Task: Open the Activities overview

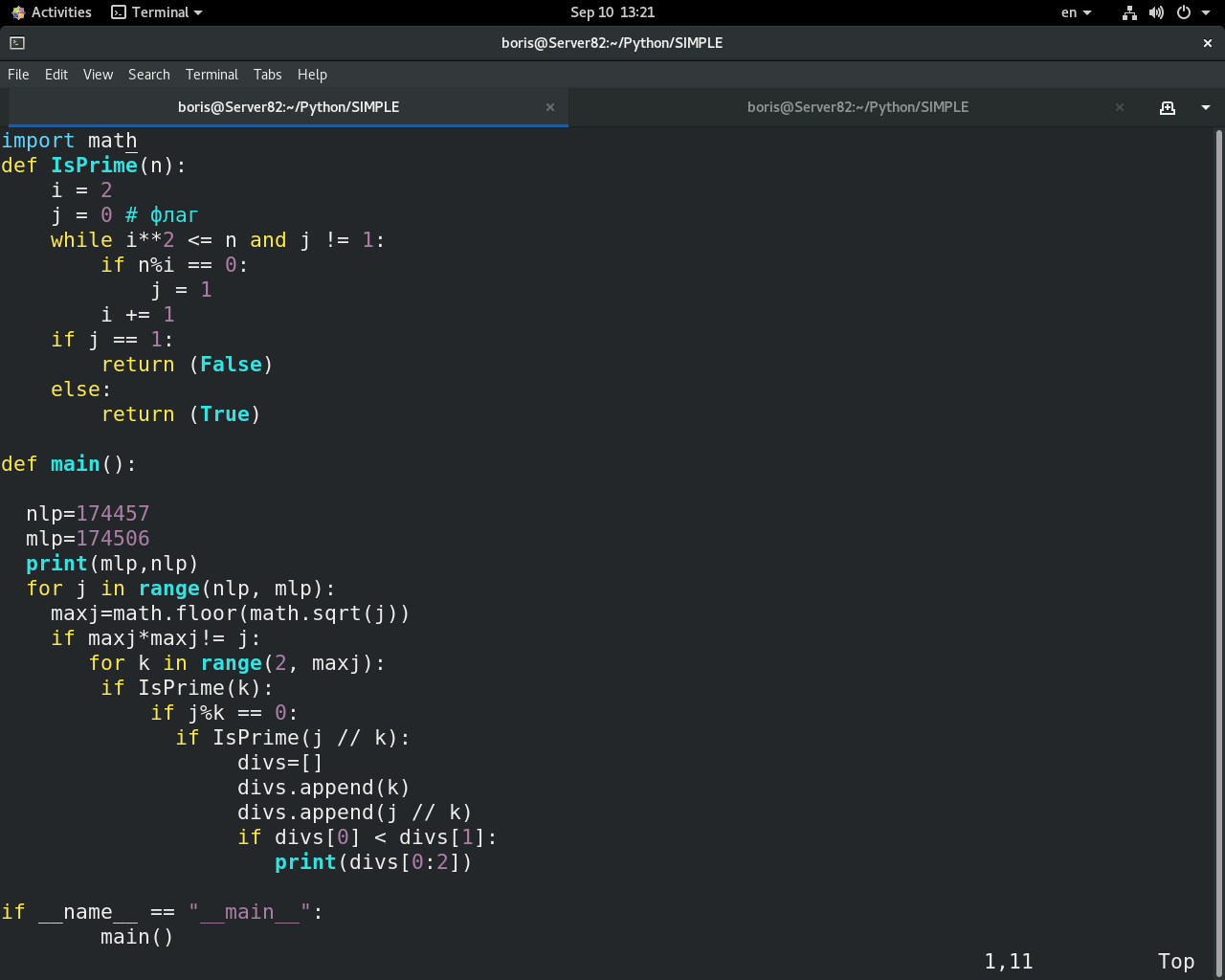Action: [x=52, y=12]
